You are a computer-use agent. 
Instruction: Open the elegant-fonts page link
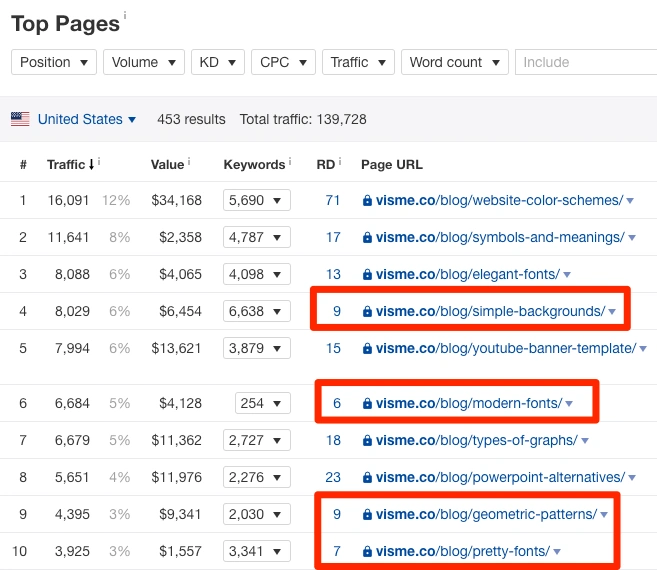pyautogui.click(x=468, y=274)
